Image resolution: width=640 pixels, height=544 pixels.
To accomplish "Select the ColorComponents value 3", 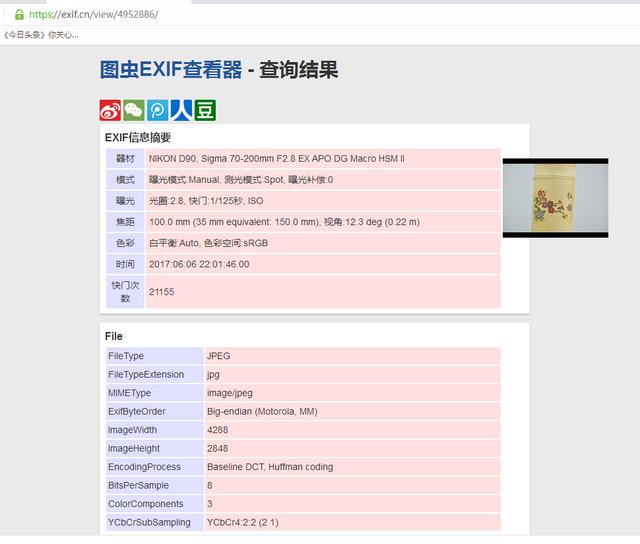I will tap(353, 504).
